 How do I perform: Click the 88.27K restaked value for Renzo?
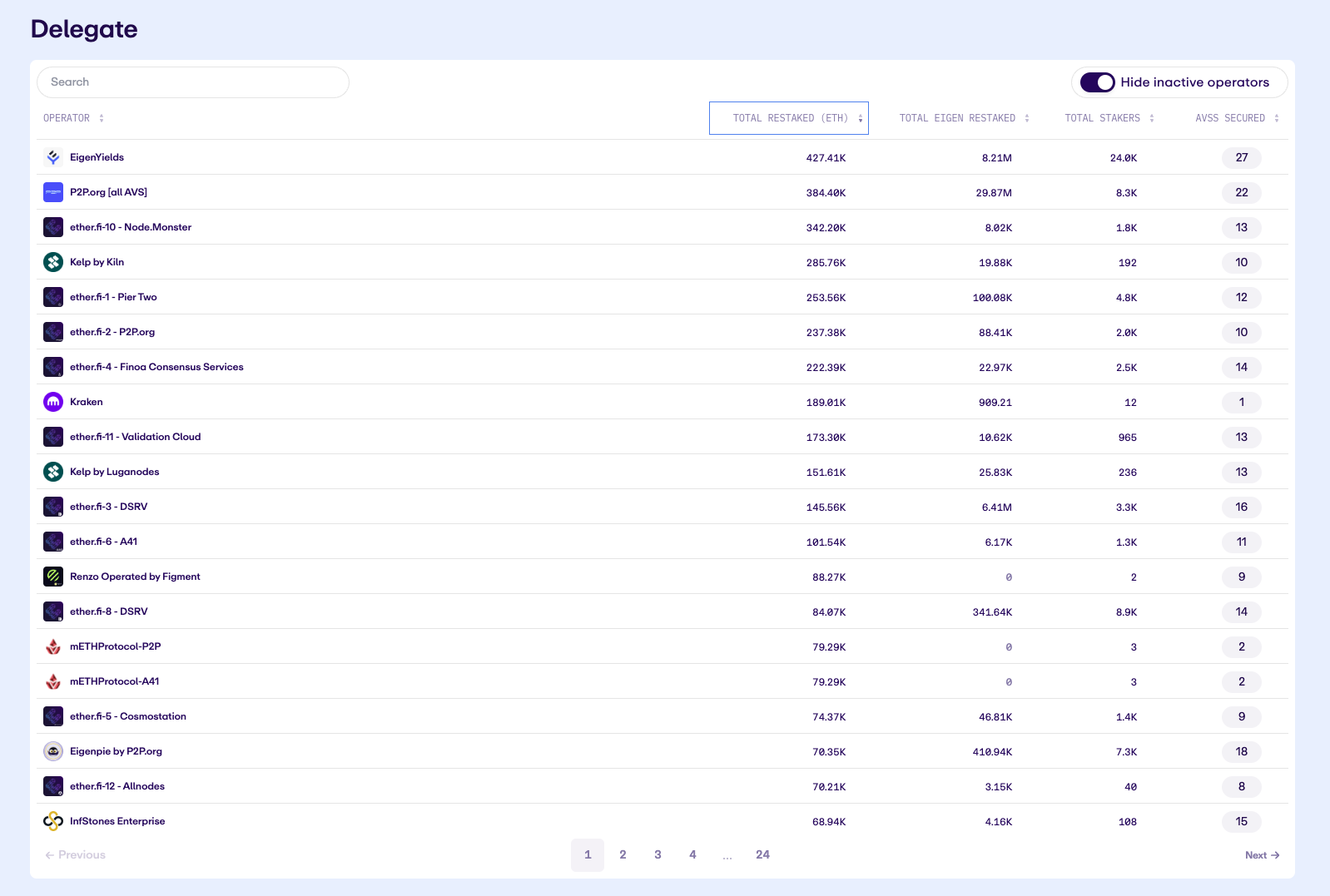[829, 577]
